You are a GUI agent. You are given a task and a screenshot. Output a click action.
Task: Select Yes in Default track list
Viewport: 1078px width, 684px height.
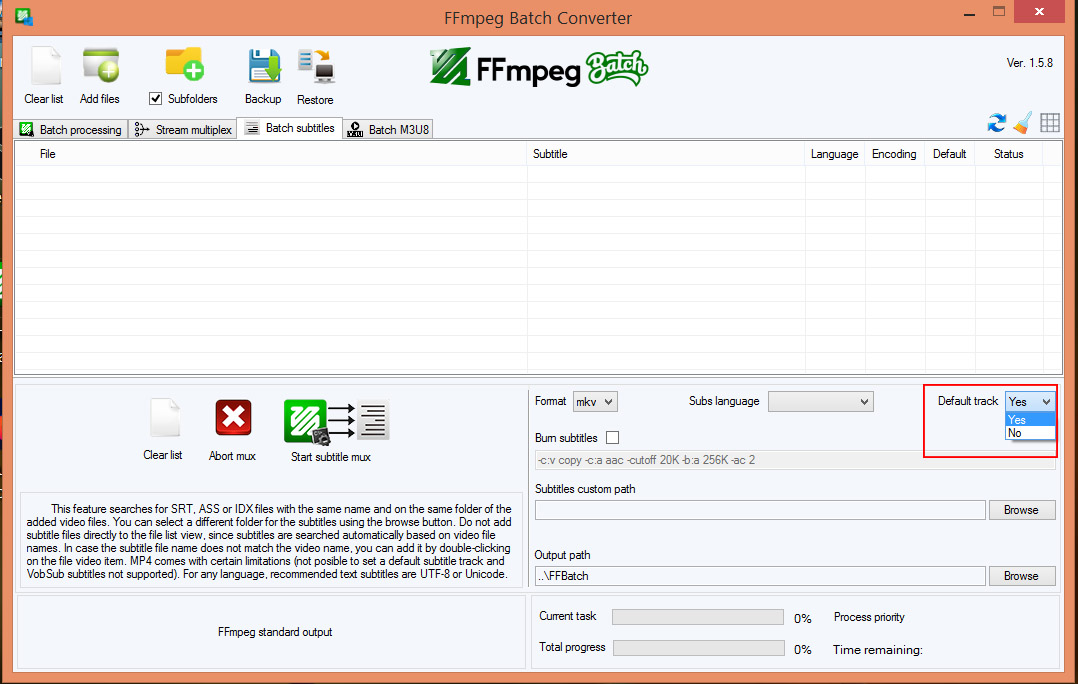(x=1030, y=419)
